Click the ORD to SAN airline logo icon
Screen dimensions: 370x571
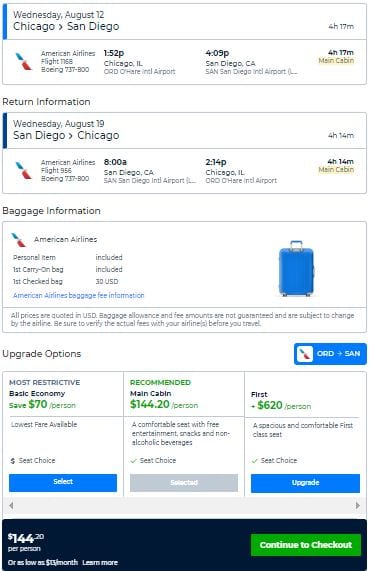pos(304,354)
